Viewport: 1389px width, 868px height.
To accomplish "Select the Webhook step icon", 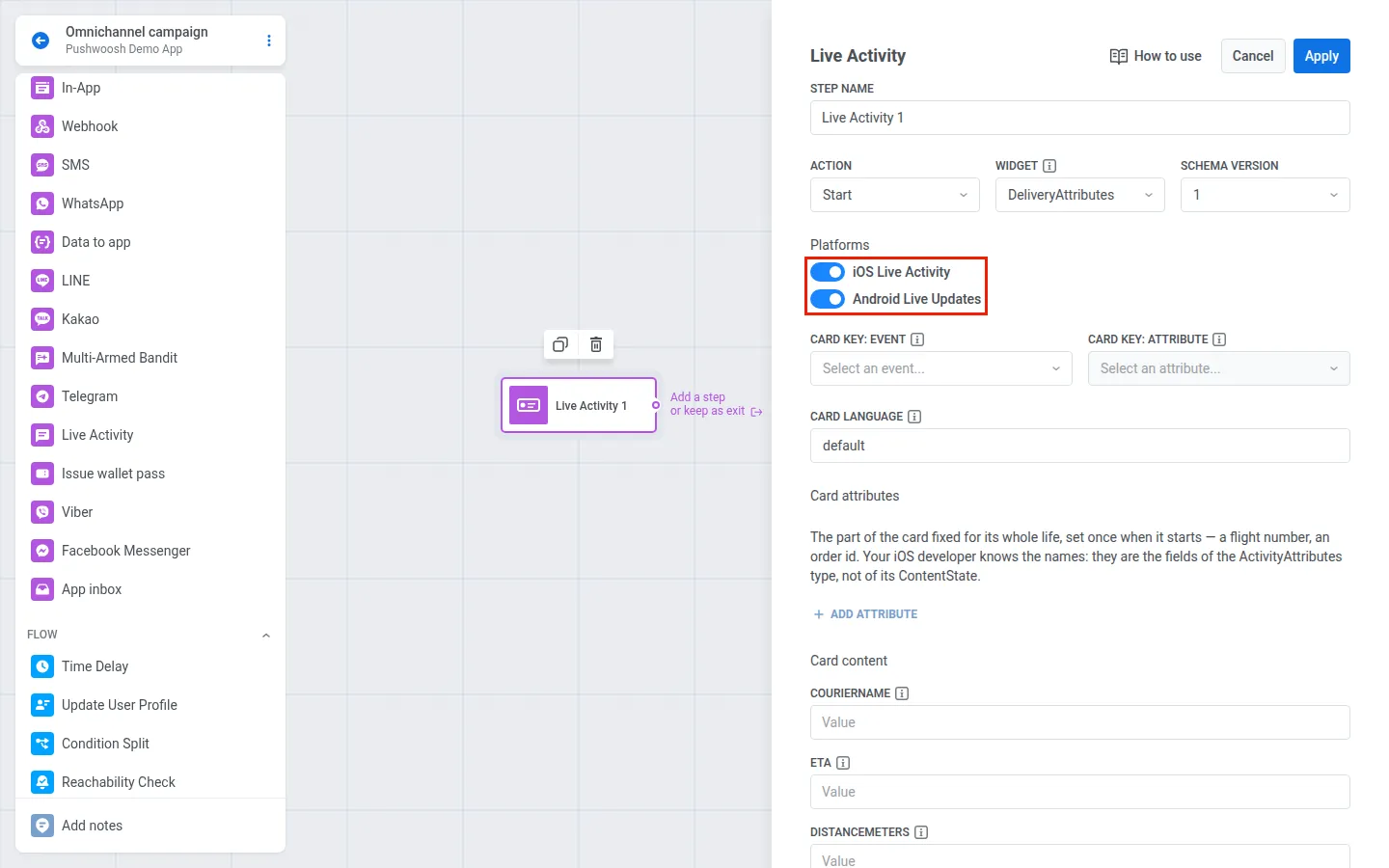I will tap(42, 126).
